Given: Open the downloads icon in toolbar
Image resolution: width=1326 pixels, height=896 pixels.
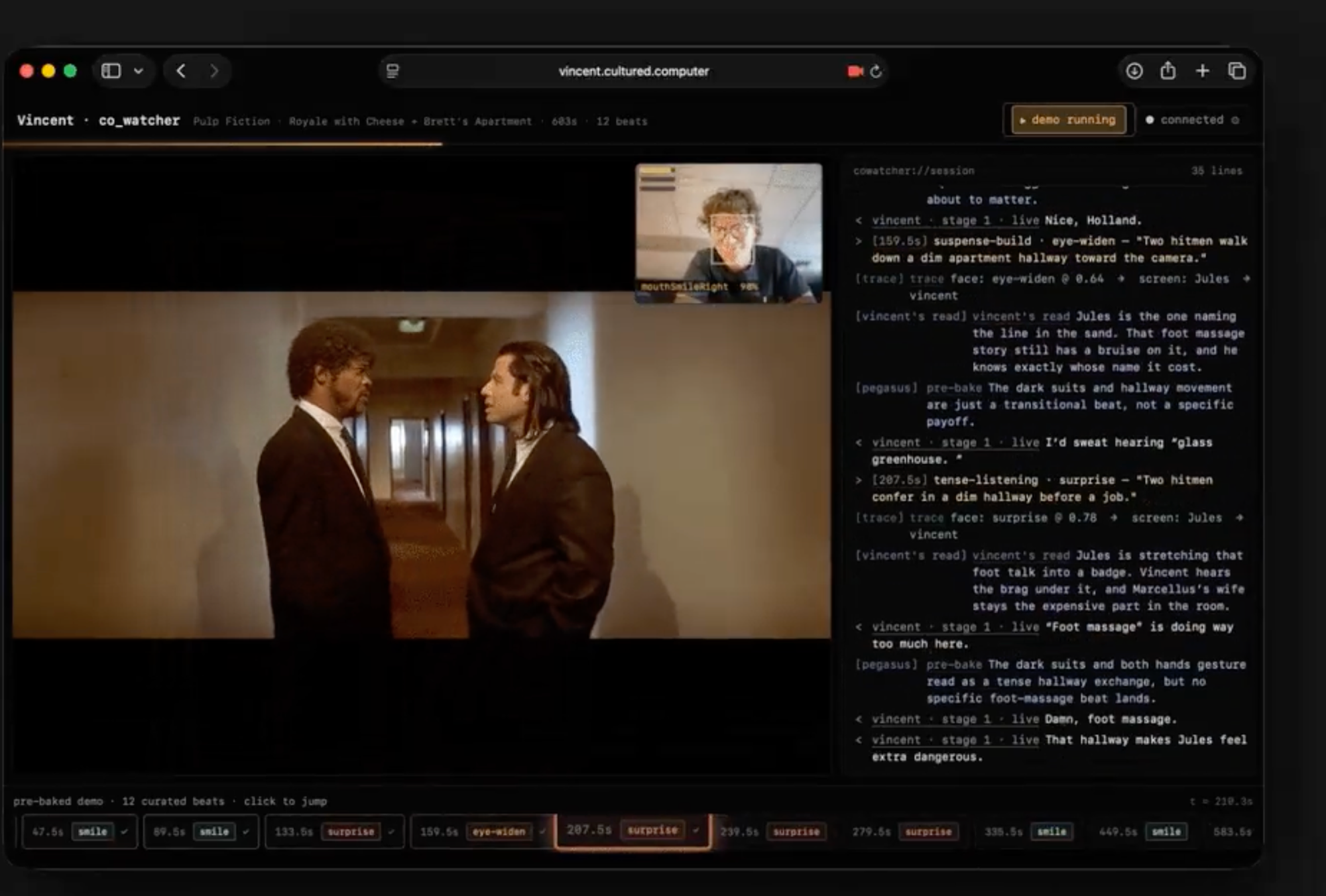Looking at the screenshot, I should tap(1134, 71).
